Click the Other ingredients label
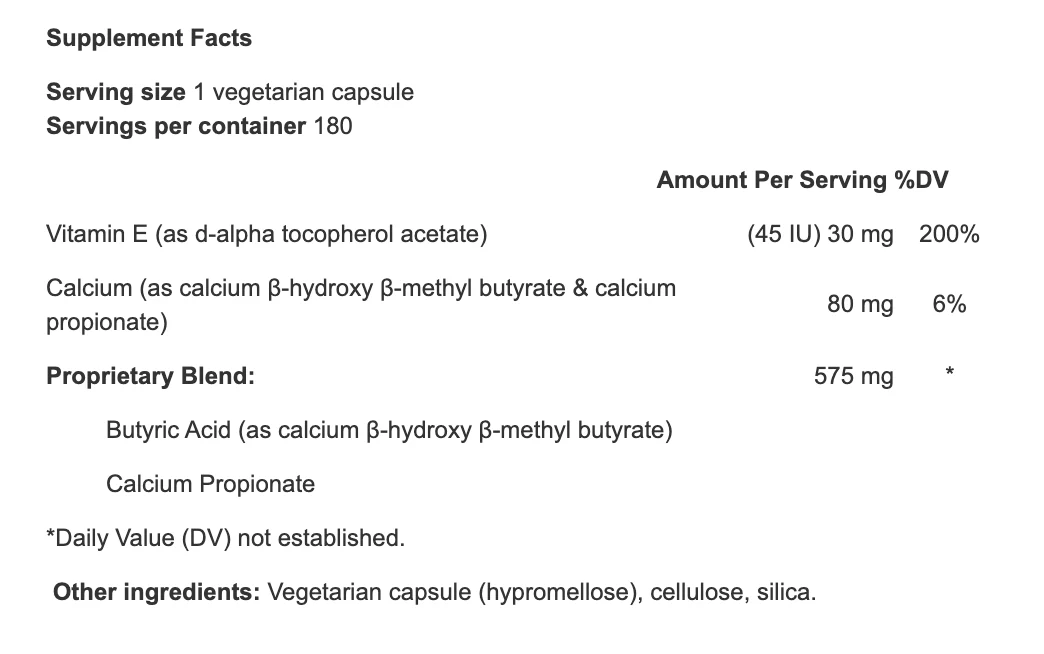 click(x=156, y=592)
